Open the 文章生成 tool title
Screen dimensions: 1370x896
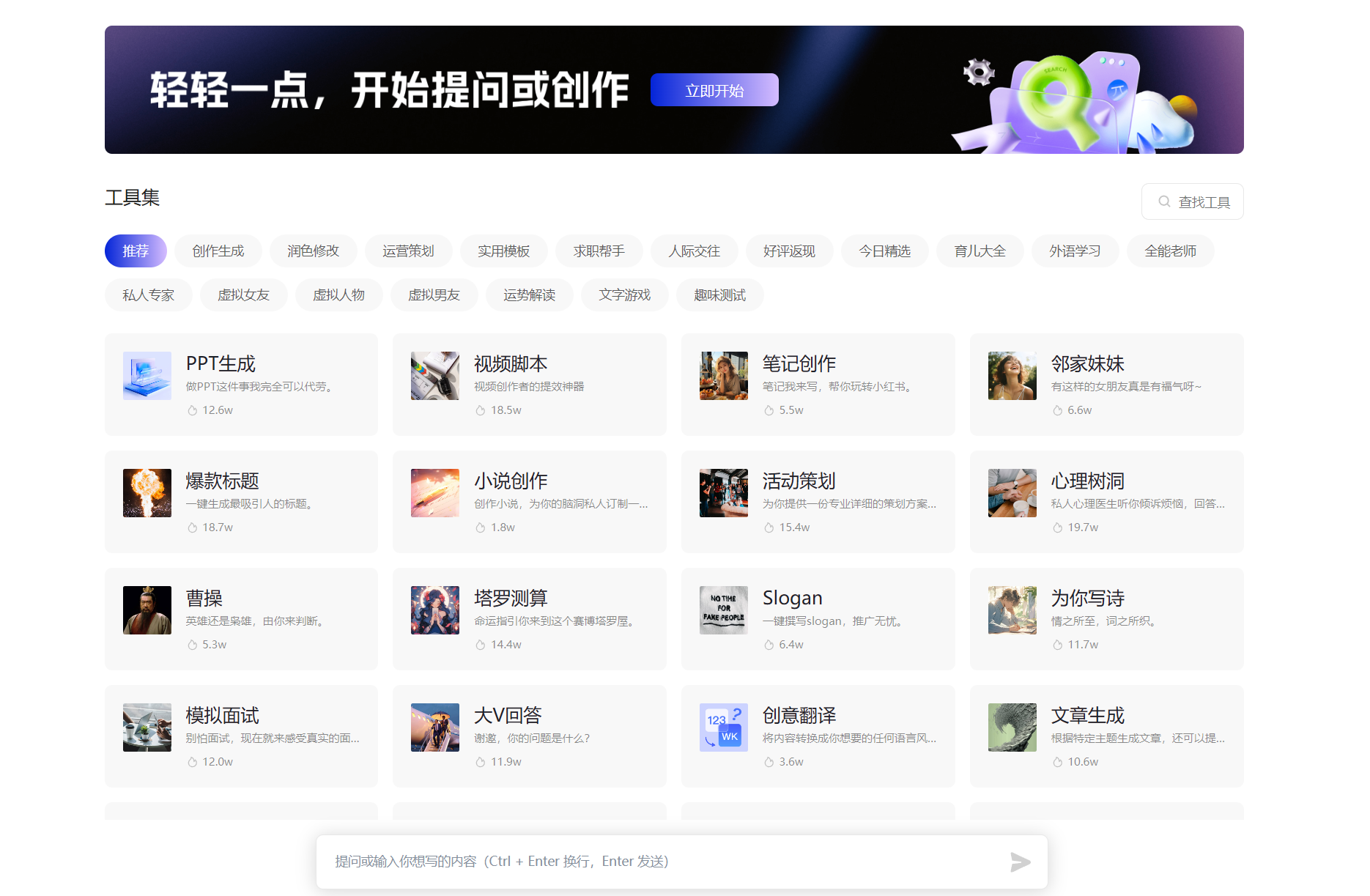pyautogui.click(x=1088, y=716)
